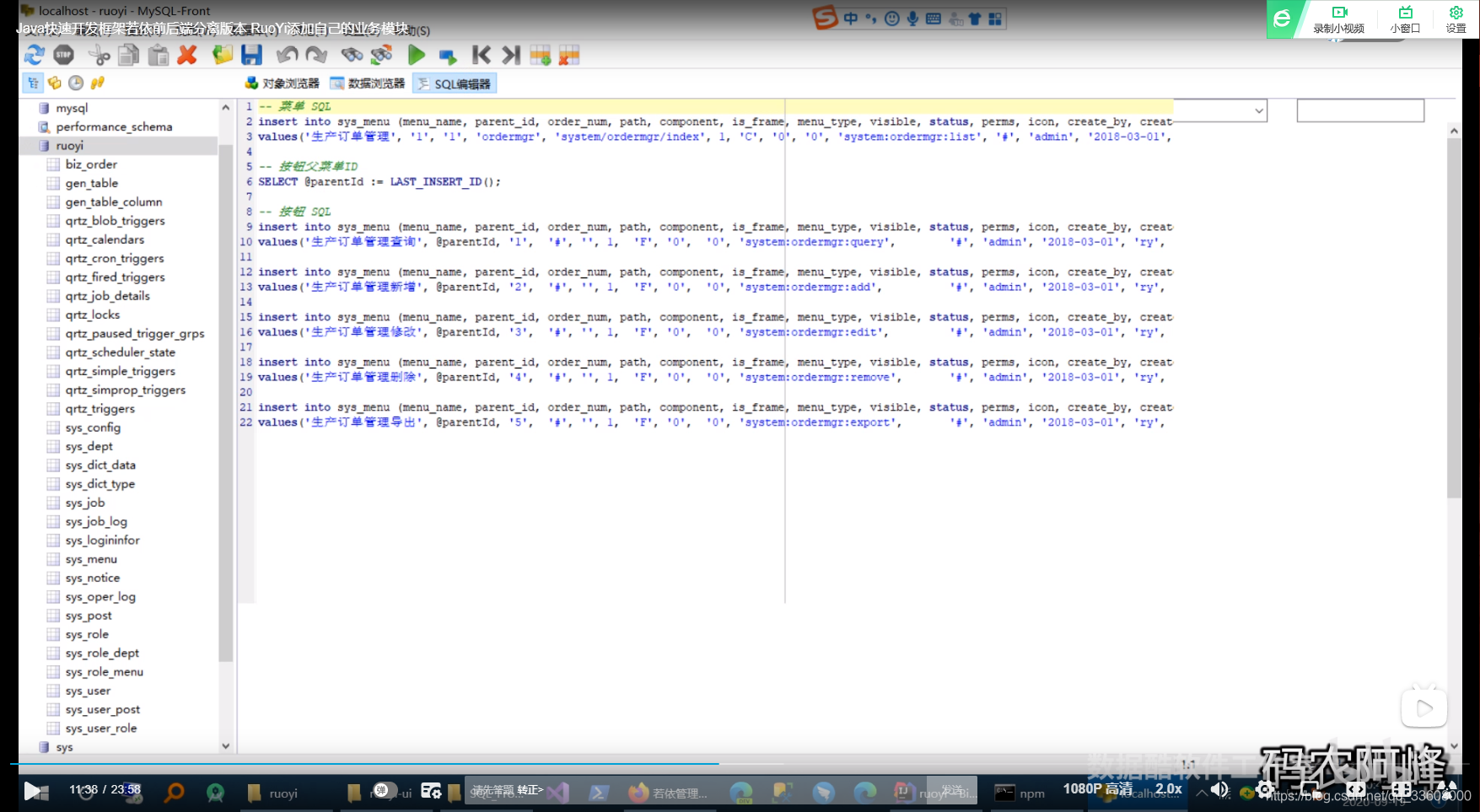The width and height of the screenshot is (1480, 812).
Task: Select the qrtz_blob_triggers table
Action: 116,221
